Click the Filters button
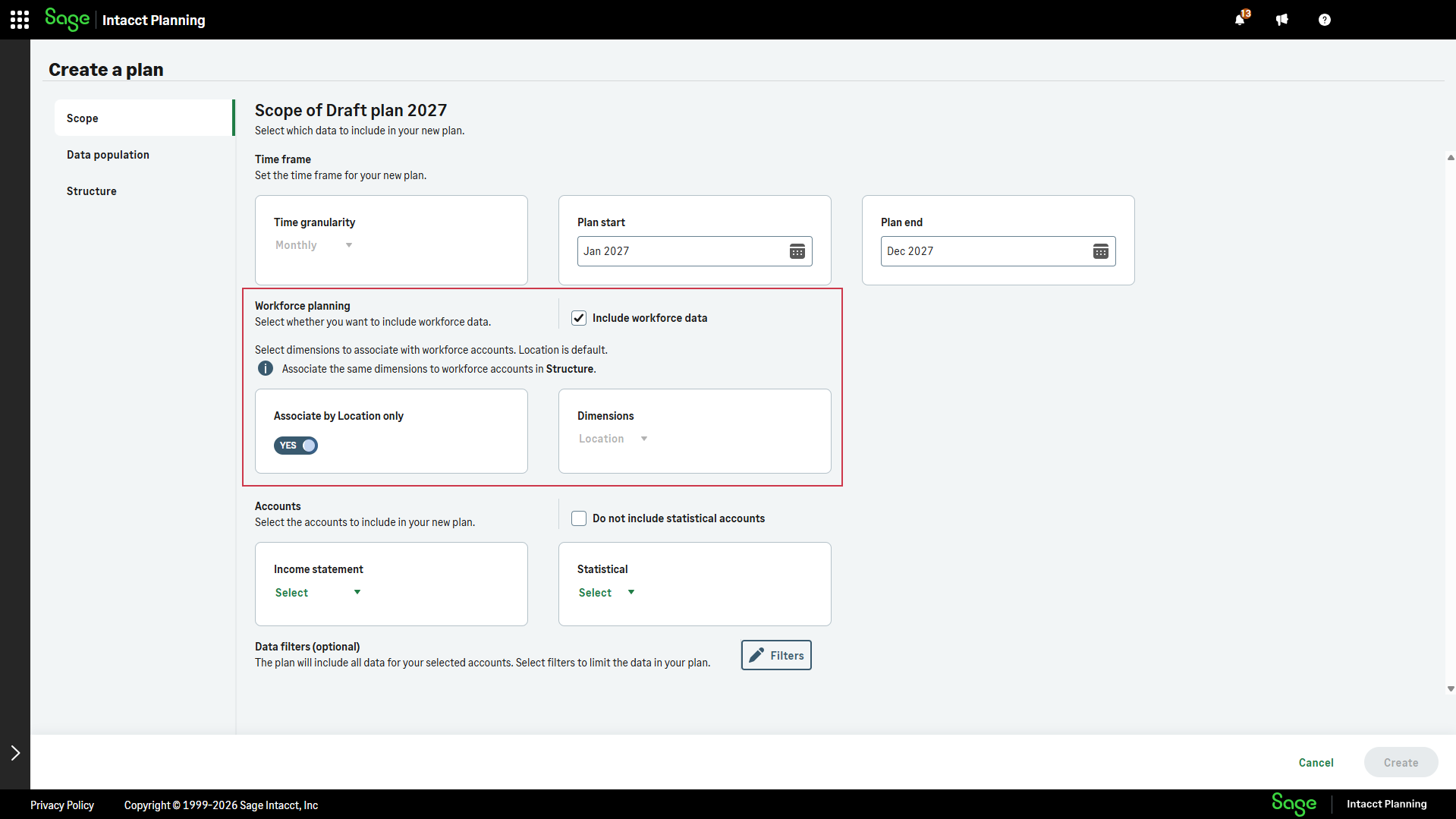 click(x=776, y=655)
